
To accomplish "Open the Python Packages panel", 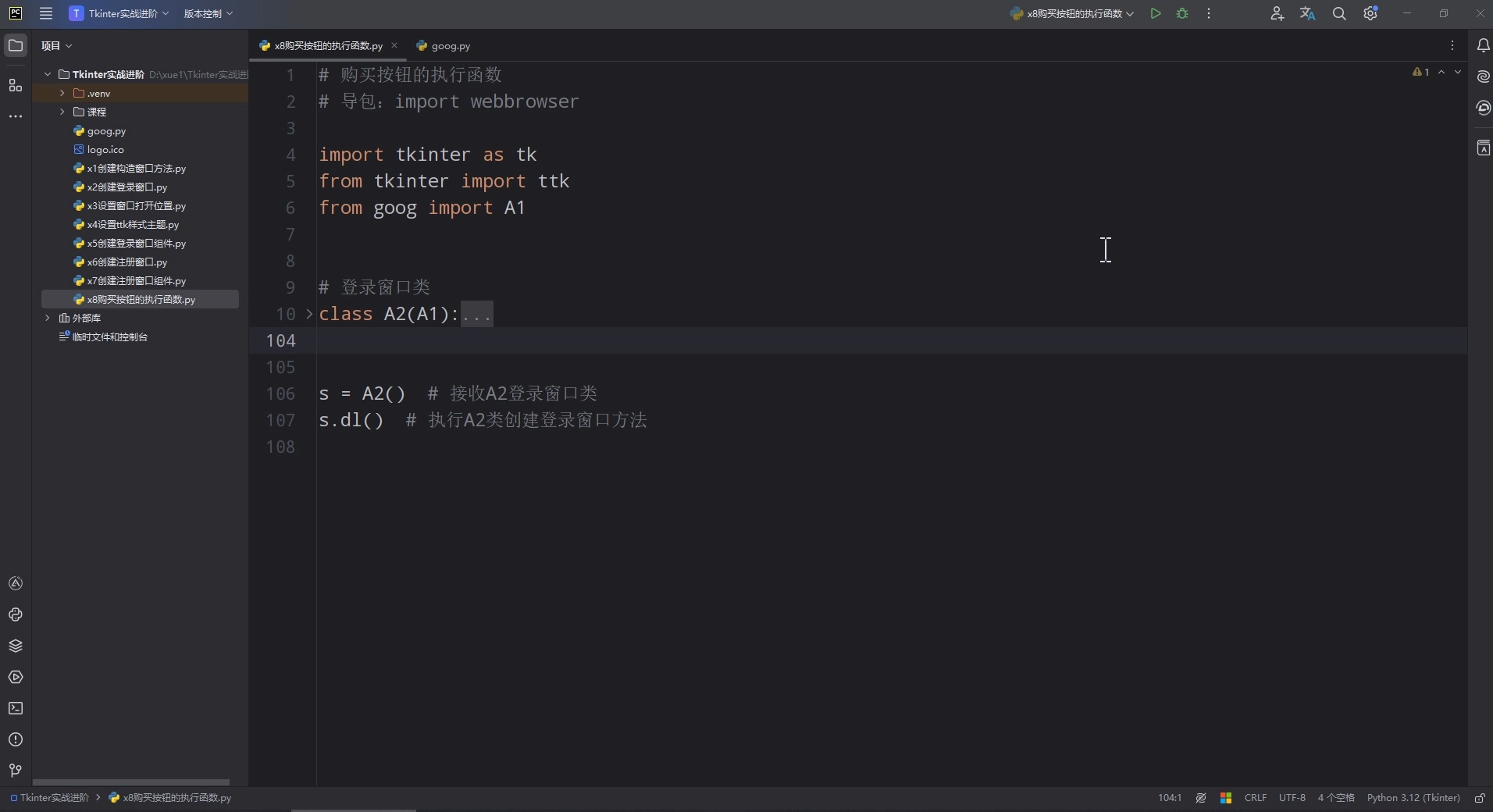I will pyautogui.click(x=15, y=646).
